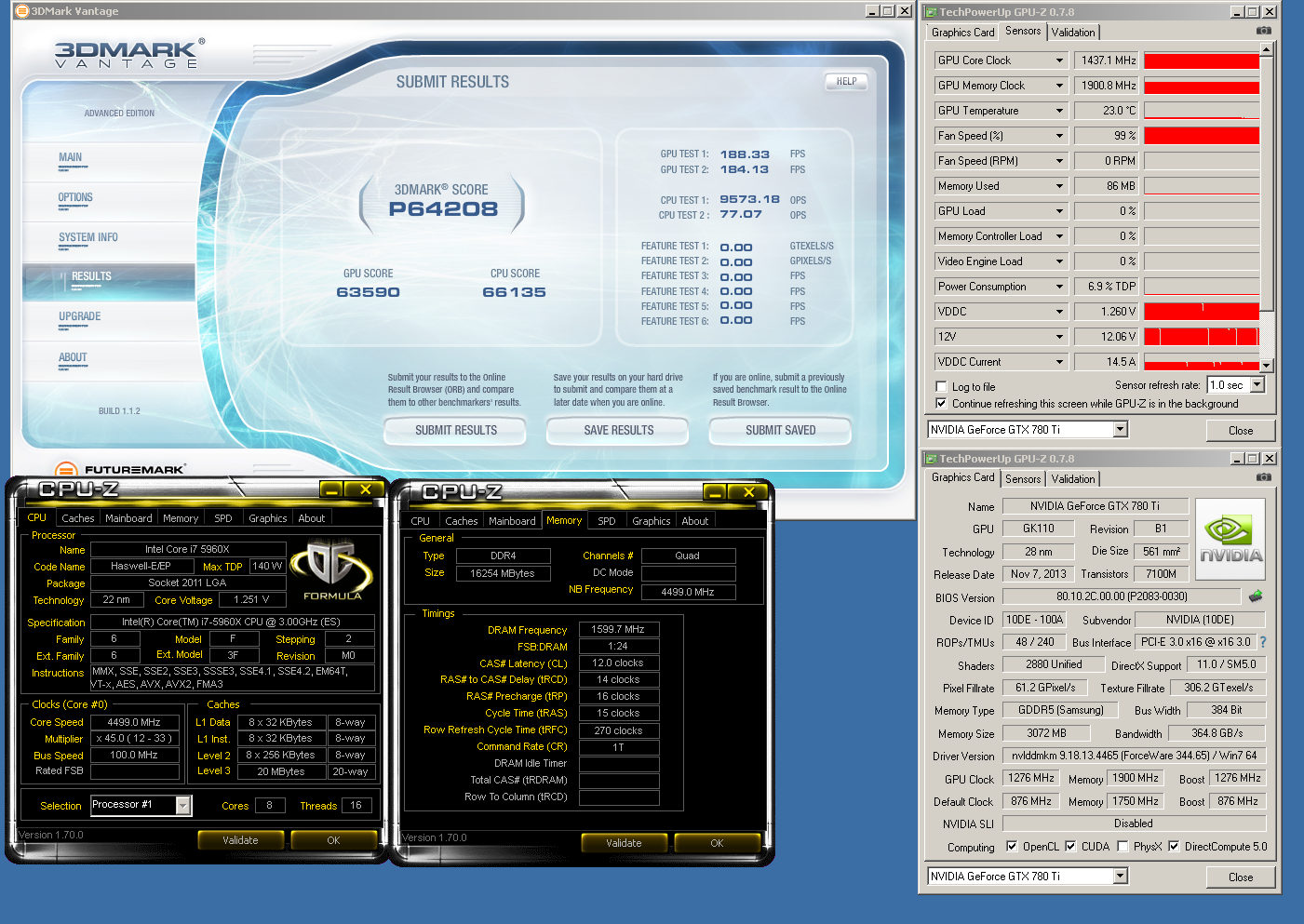Open Power Consumption sensor dropdown
This screenshot has height=924, width=1304.
[x=1059, y=287]
